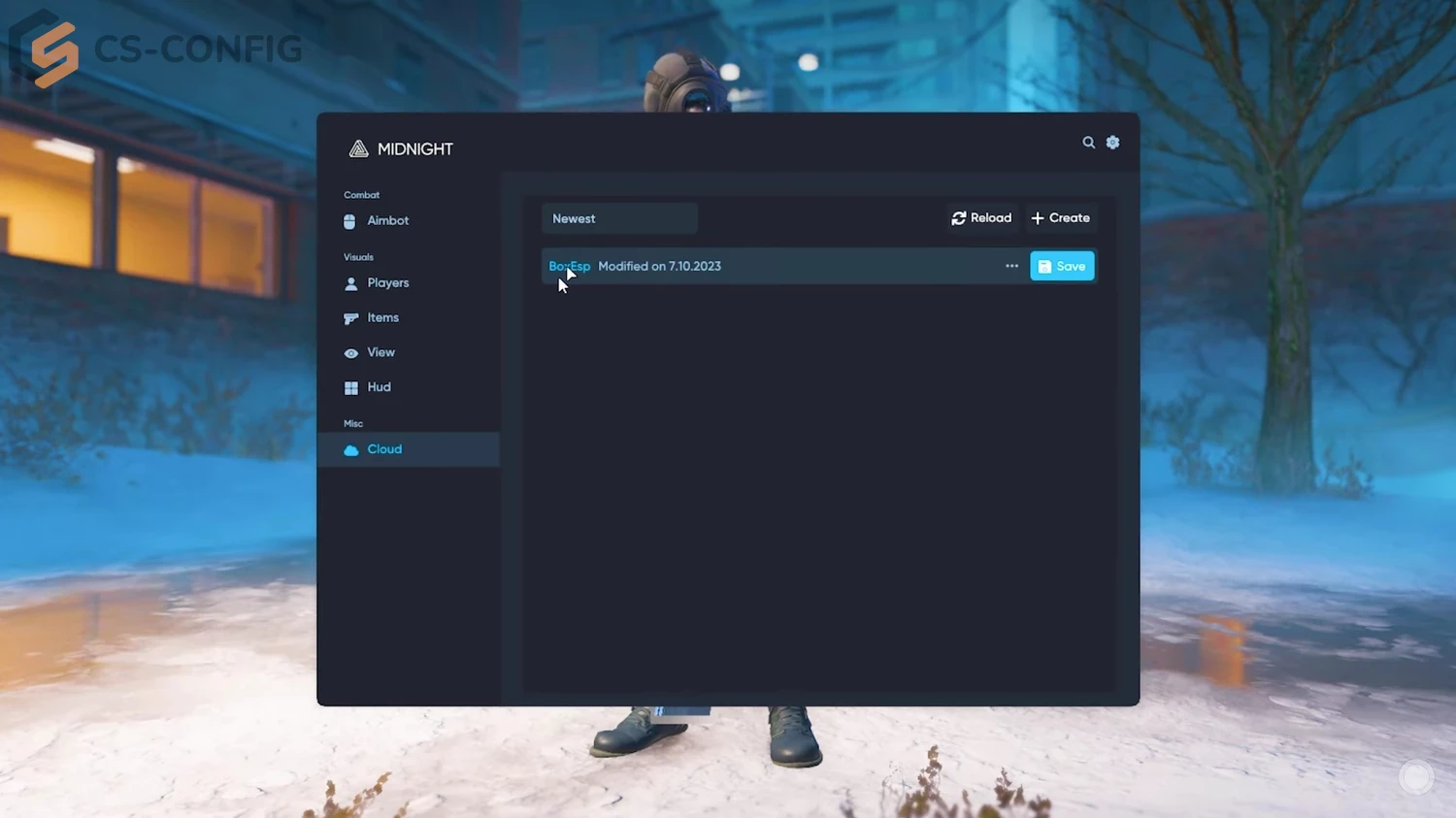The width and height of the screenshot is (1456, 818).
Task: Open the search magnifier icon
Action: (1088, 142)
